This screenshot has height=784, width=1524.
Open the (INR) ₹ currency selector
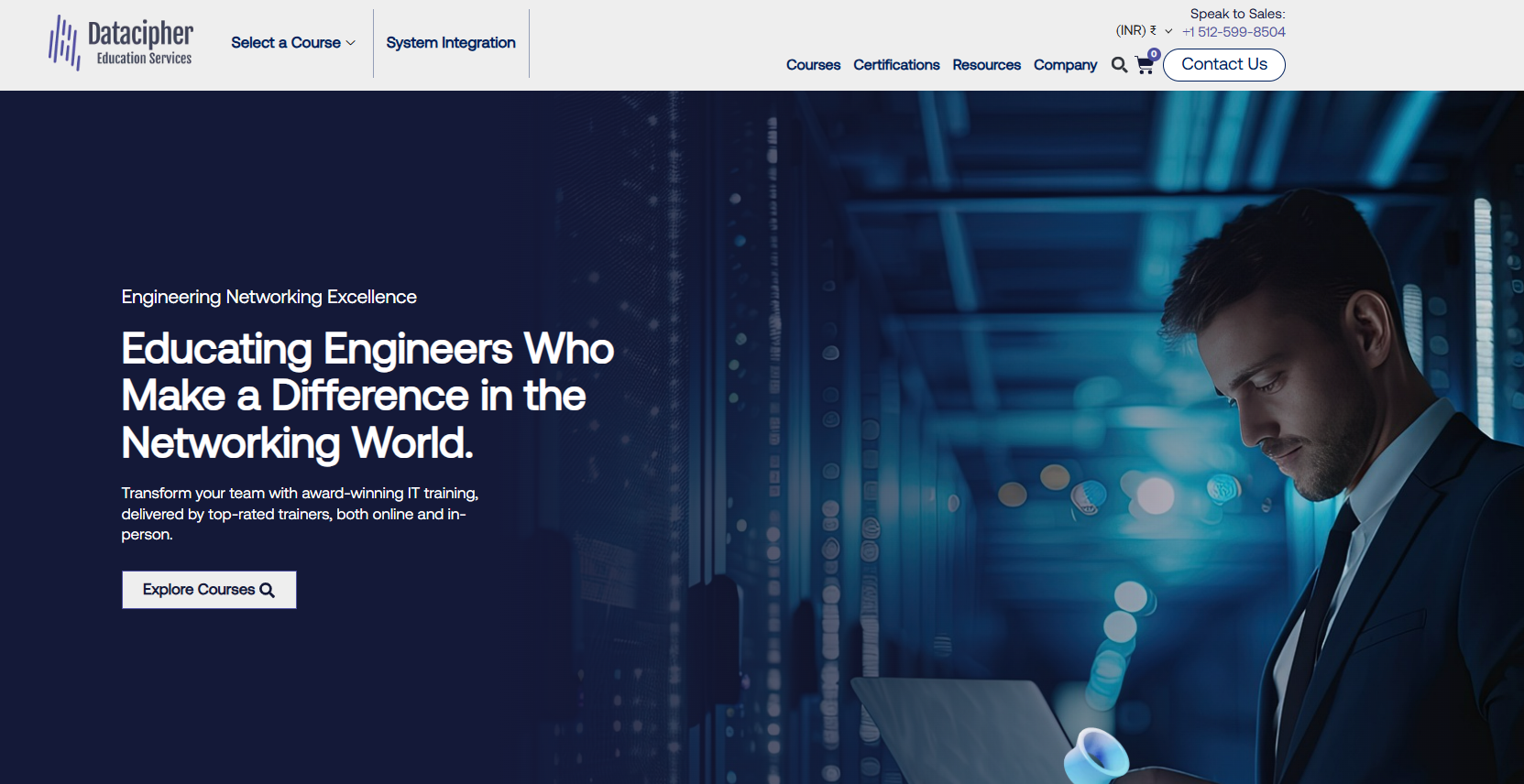[1135, 30]
